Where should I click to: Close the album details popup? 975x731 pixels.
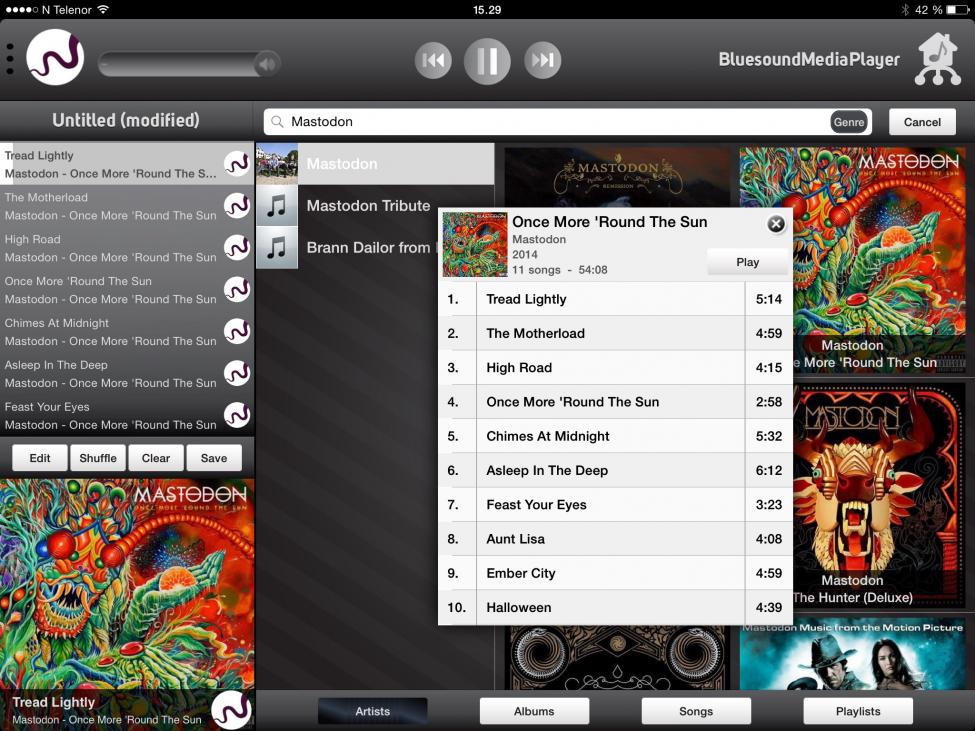(x=776, y=224)
